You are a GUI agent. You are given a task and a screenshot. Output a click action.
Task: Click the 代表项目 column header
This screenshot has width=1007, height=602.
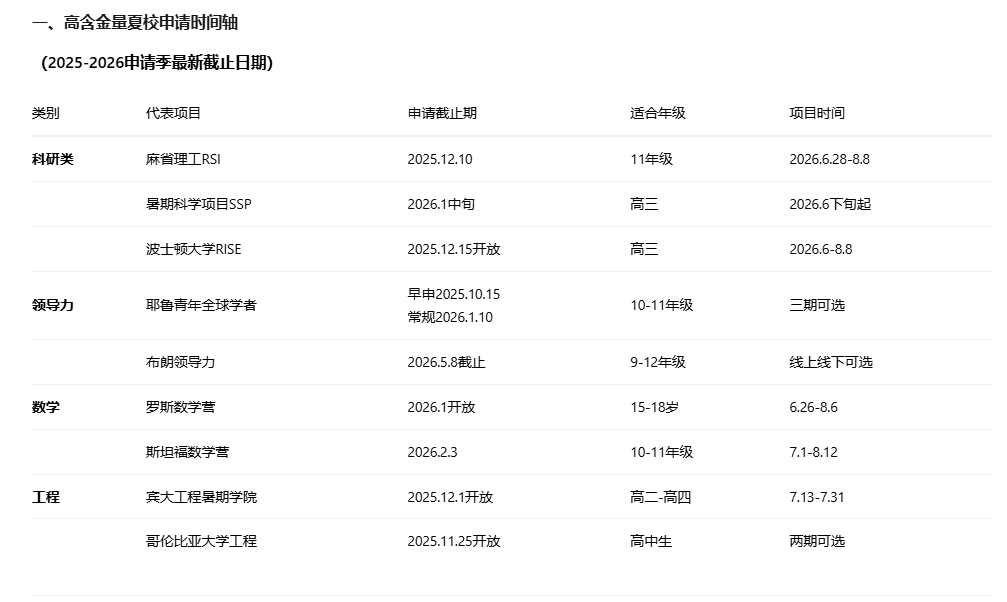(x=173, y=113)
